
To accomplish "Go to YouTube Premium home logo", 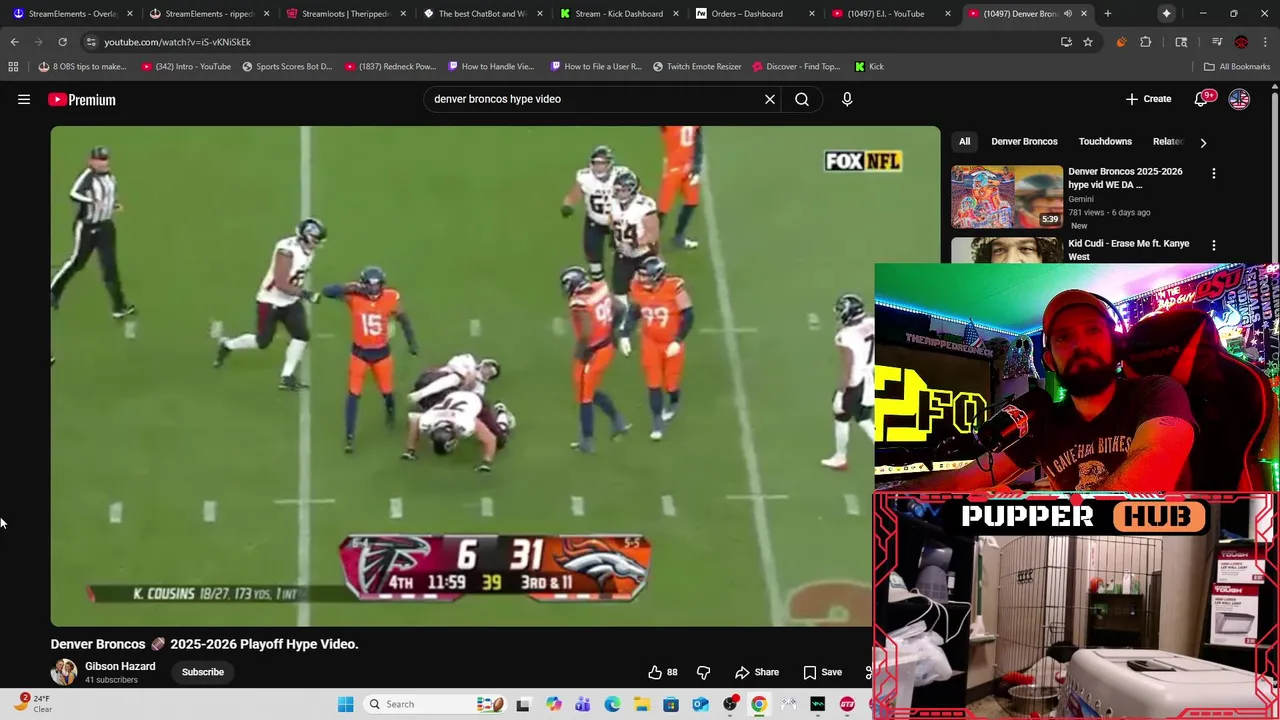I will click(x=82, y=99).
